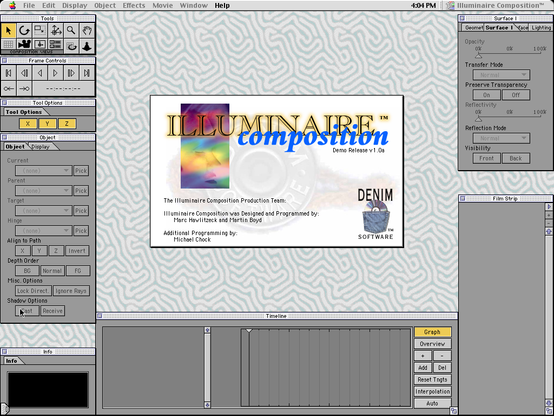Select the hand pan tool
The width and height of the screenshot is (554, 416).
tap(87, 31)
